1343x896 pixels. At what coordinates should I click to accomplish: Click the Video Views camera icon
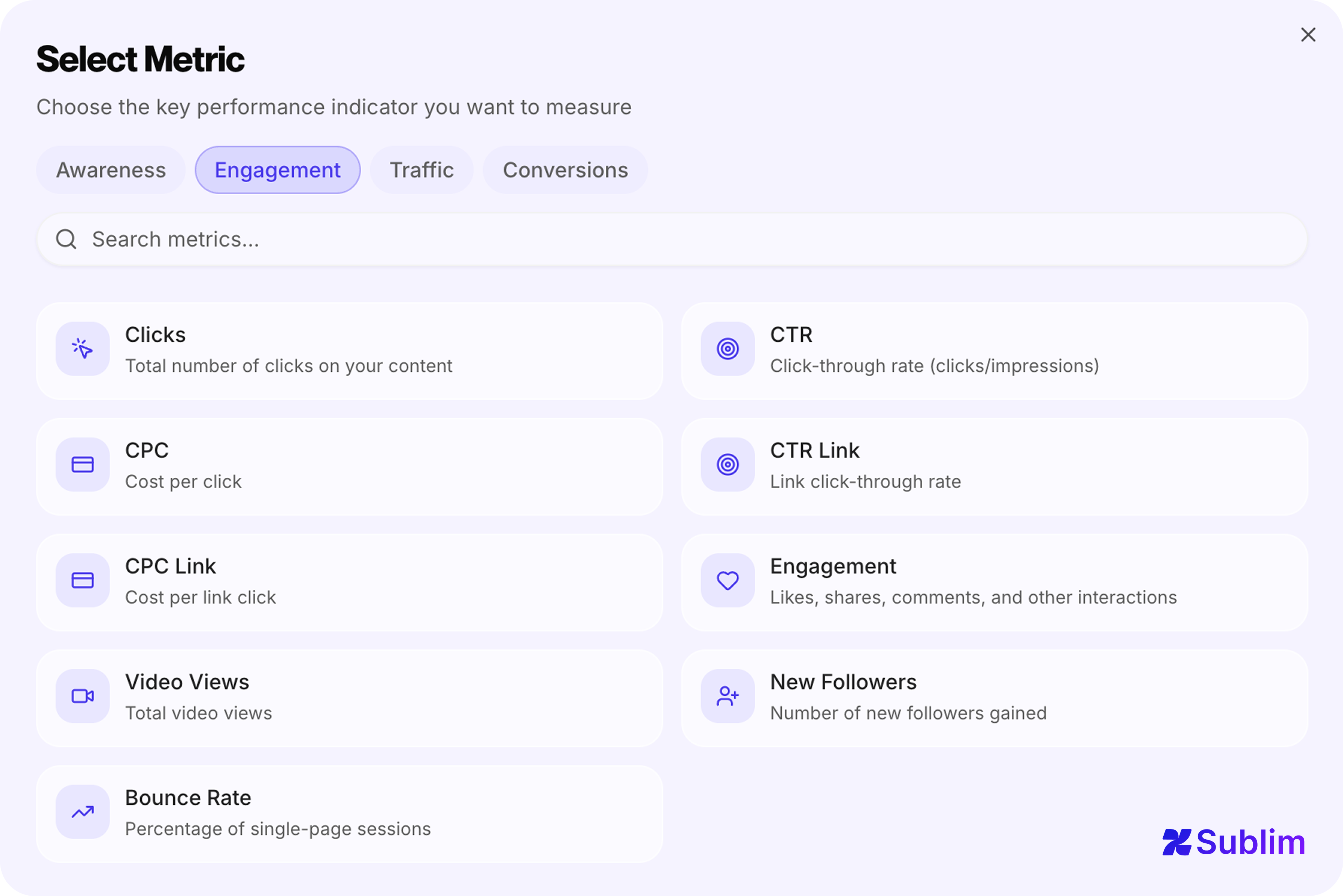click(x=82, y=696)
